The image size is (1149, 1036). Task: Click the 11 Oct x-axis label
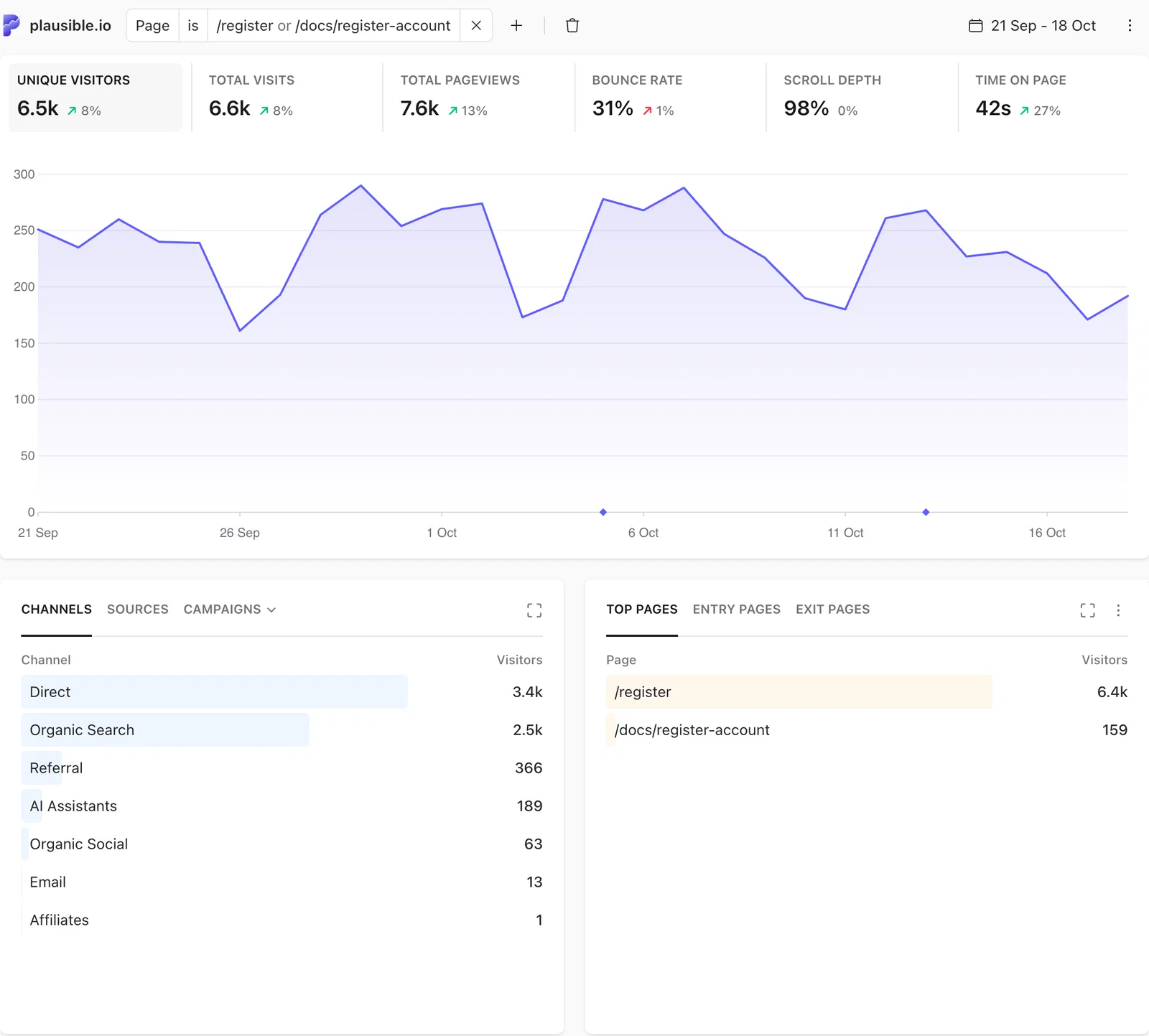point(845,533)
